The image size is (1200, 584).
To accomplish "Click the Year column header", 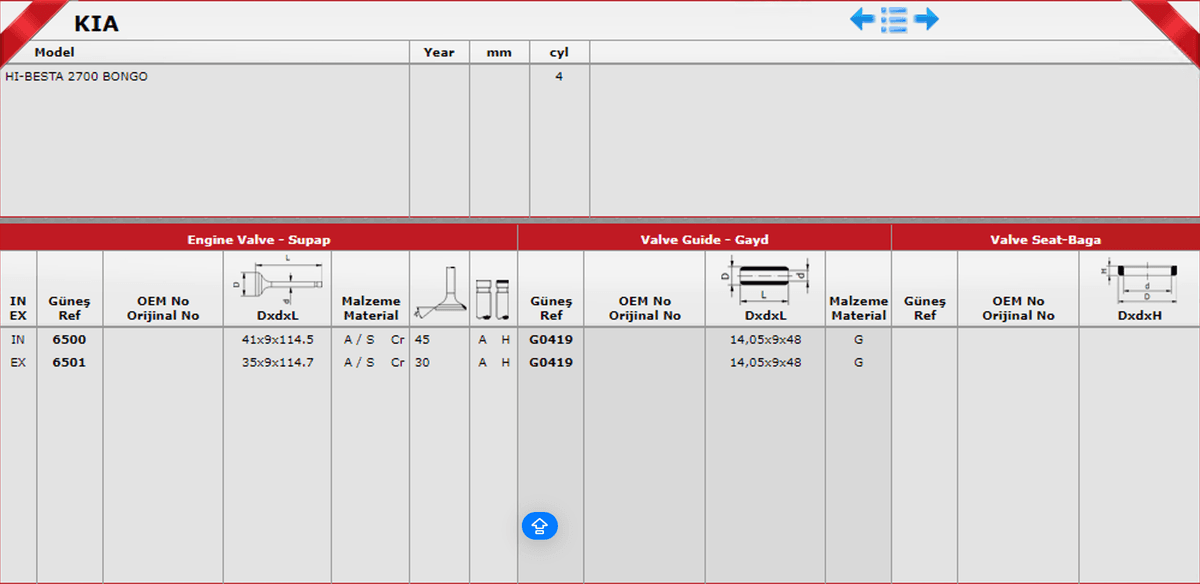I will click(x=439, y=52).
